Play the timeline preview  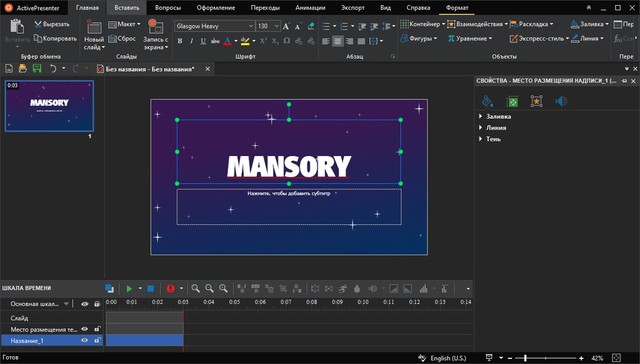(x=129, y=289)
